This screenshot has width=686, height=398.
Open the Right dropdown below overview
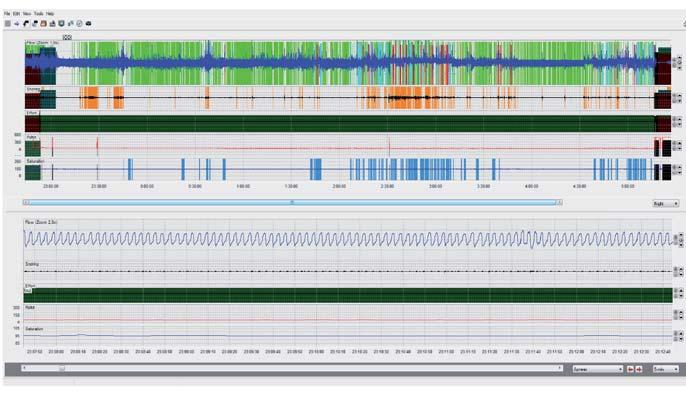665,204
